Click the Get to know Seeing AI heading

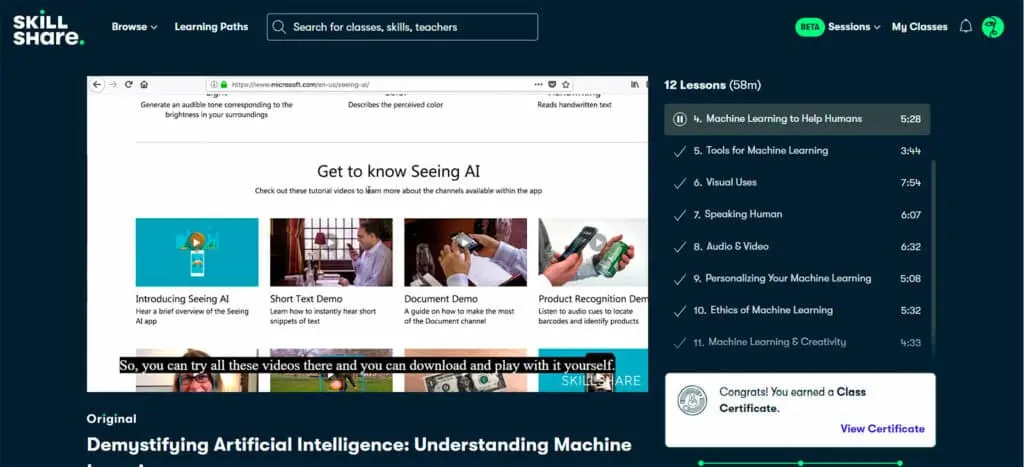(x=398, y=172)
